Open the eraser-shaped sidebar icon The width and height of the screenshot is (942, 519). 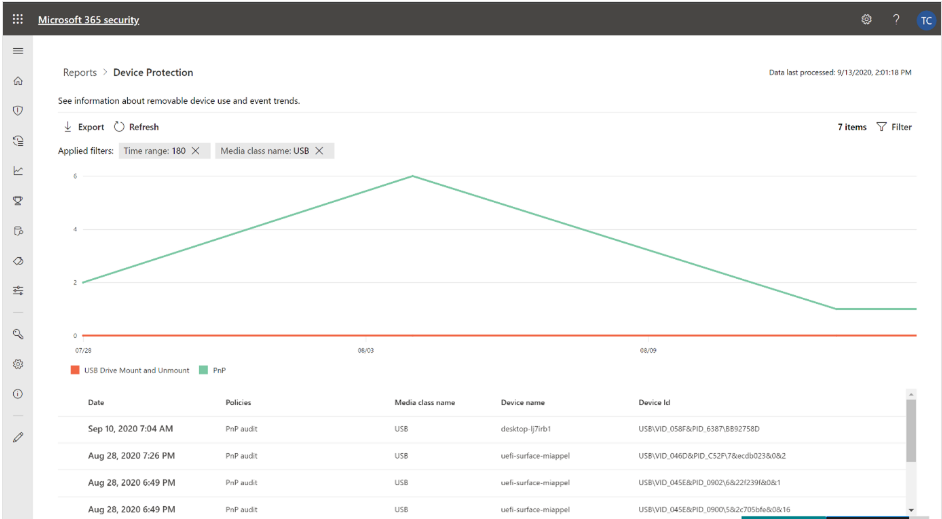pos(18,261)
